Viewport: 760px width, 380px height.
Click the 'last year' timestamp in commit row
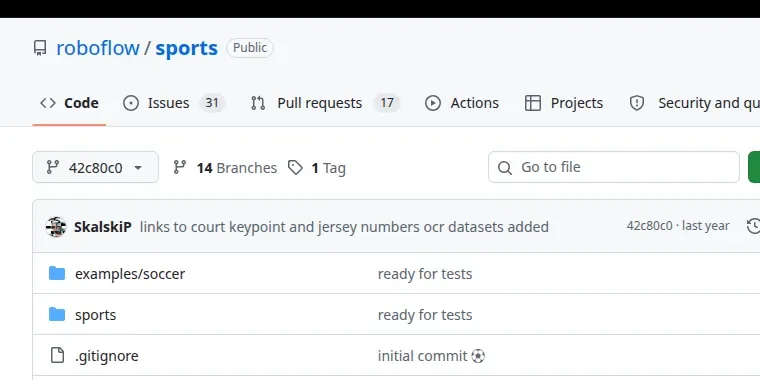pyautogui.click(x=705, y=226)
